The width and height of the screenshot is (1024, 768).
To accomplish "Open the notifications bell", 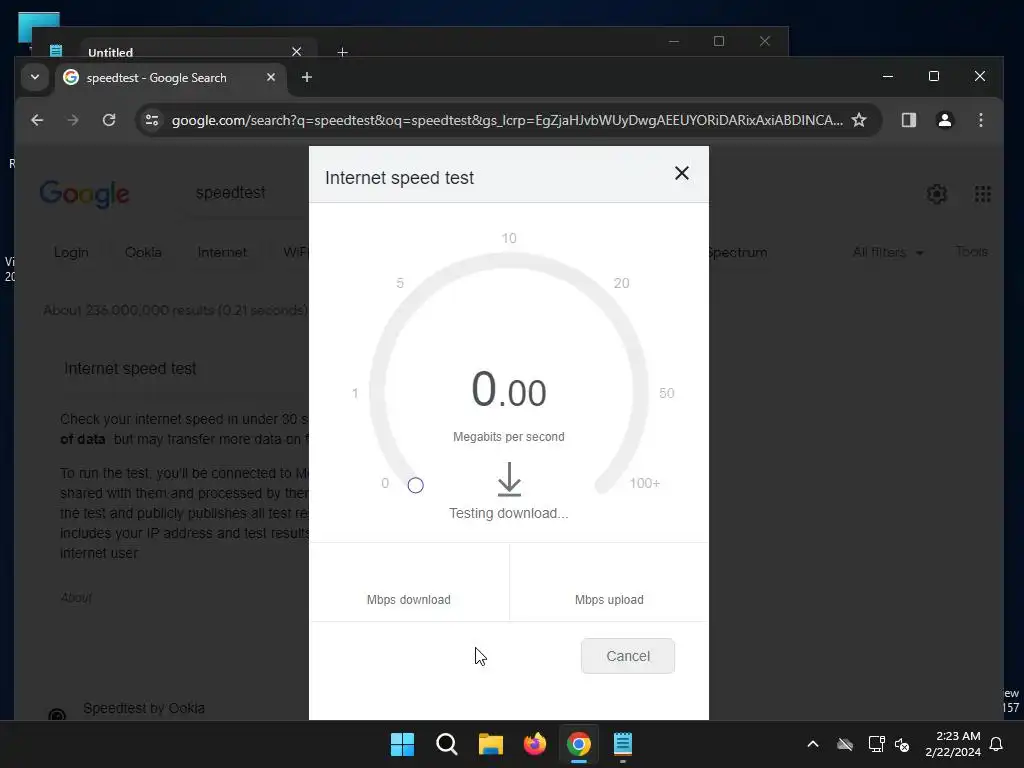I will tap(997, 744).
